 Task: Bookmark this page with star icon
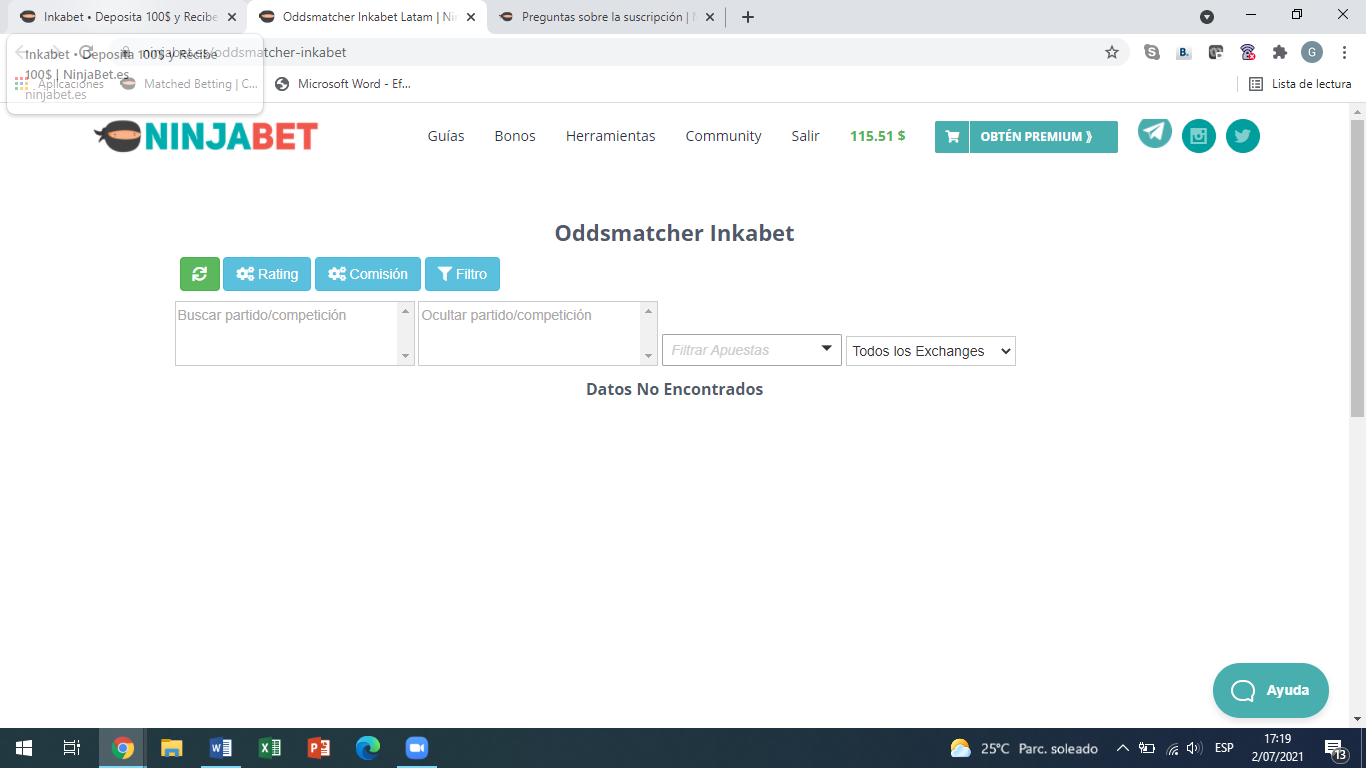tap(1112, 52)
